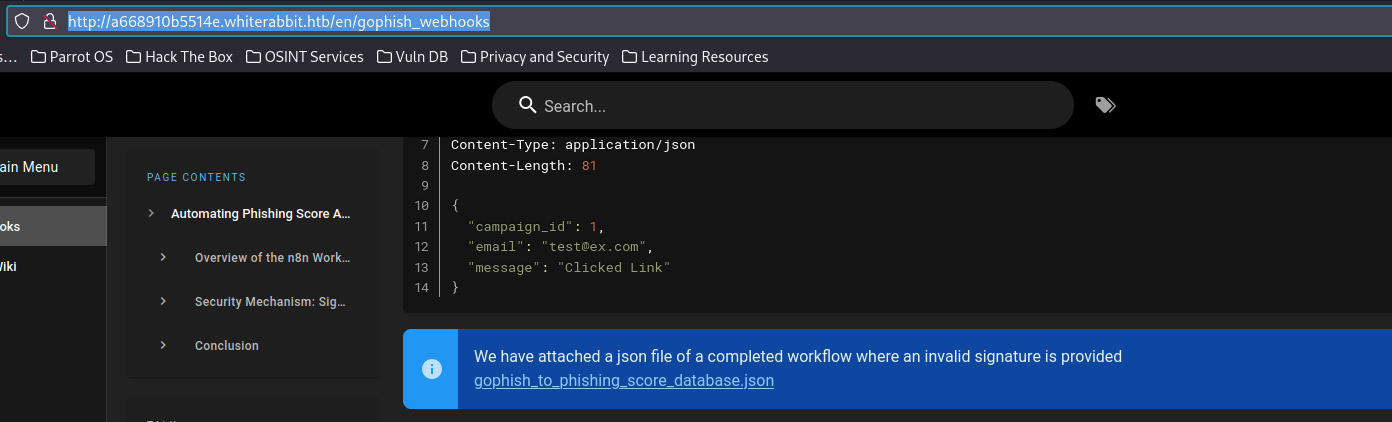The height and width of the screenshot is (422, 1392).
Task: Expand Security Mechanism section chevron
Action: [x=163, y=301]
